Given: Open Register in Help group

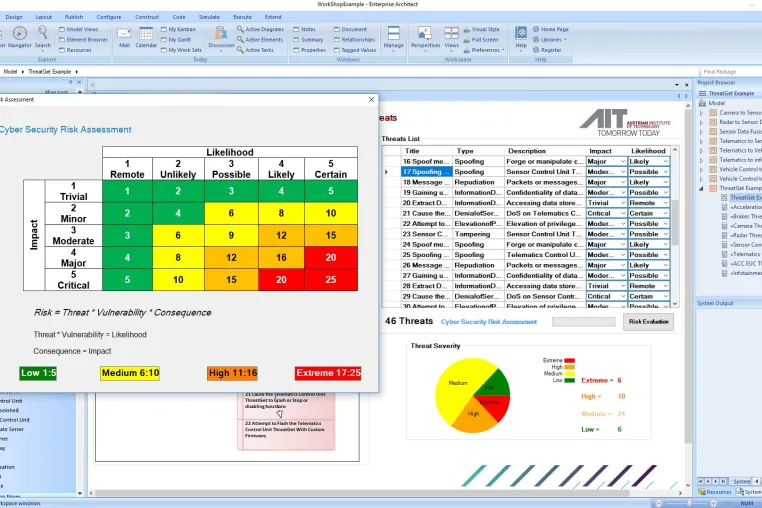Looking at the screenshot, I should (x=547, y=50).
